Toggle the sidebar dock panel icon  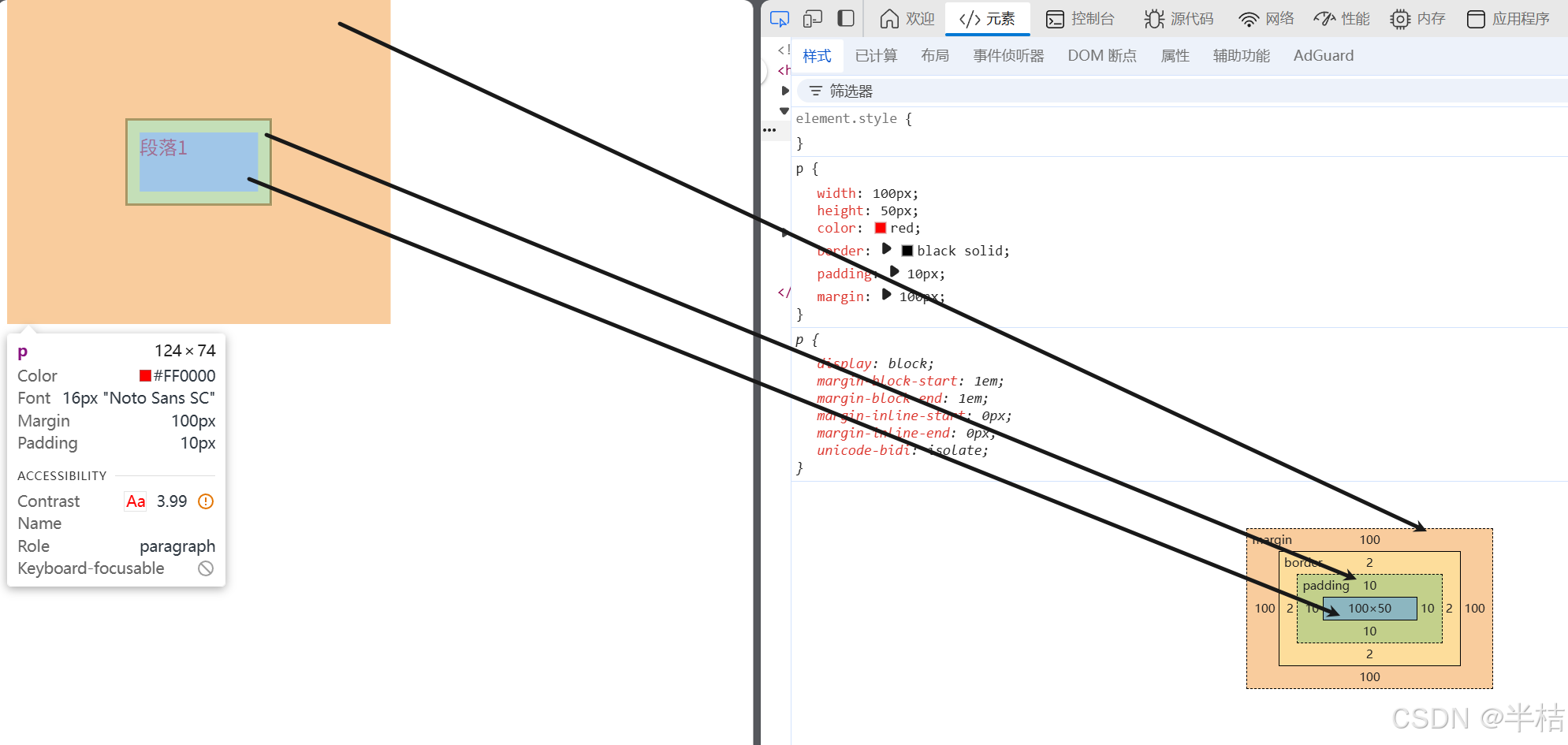846,18
